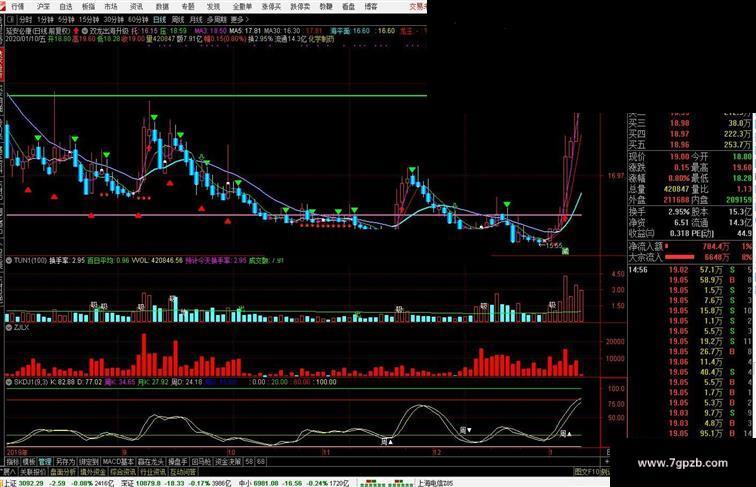Click the 净流入额 row in quote panel
This screenshot has width=756, height=487.
point(689,247)
